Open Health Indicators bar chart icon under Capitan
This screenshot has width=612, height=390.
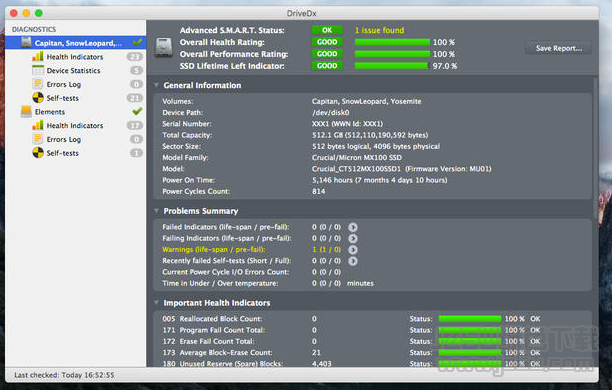coord(37,57)
